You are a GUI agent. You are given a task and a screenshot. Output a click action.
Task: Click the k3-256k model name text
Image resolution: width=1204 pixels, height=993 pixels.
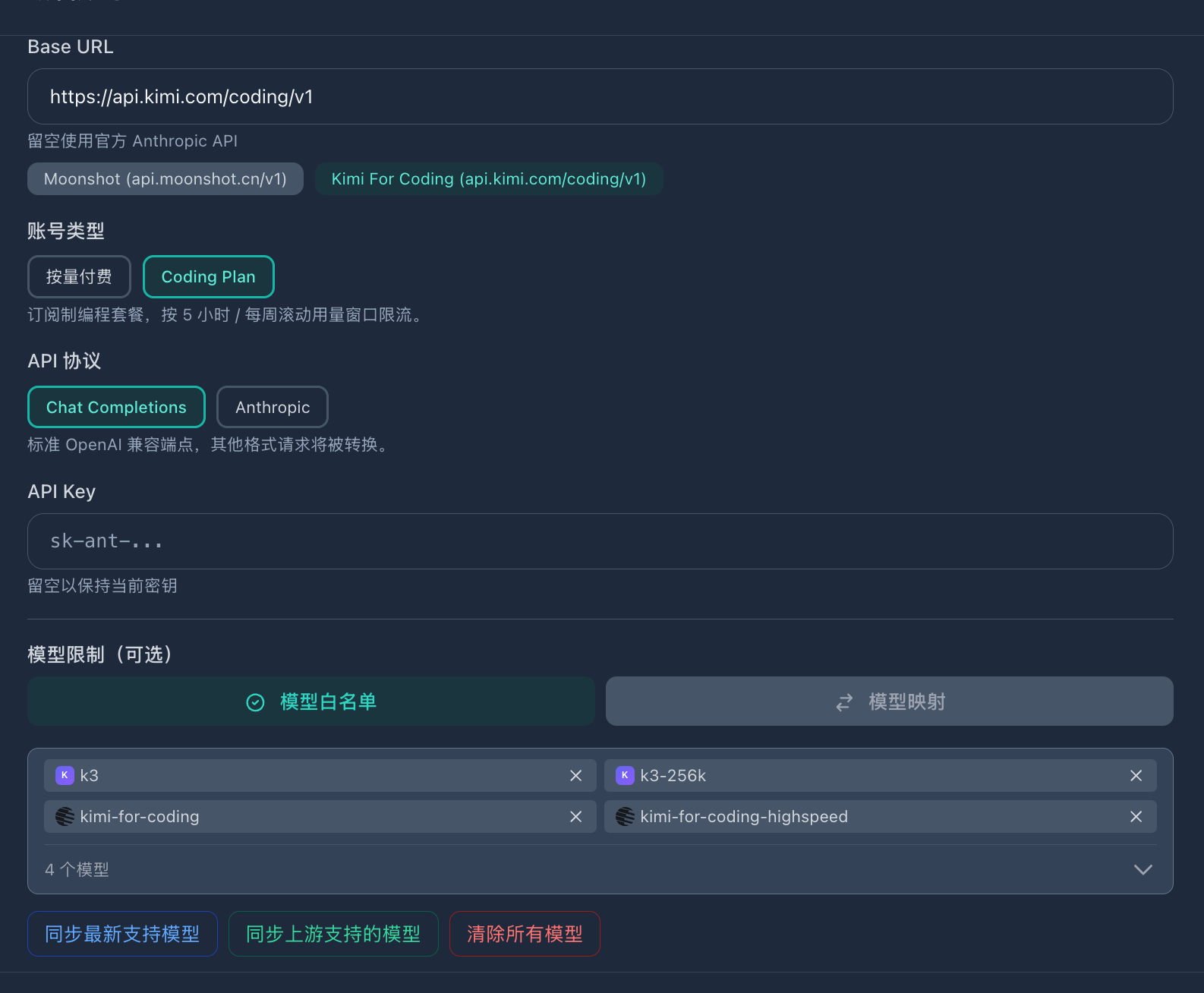(673, 776)
